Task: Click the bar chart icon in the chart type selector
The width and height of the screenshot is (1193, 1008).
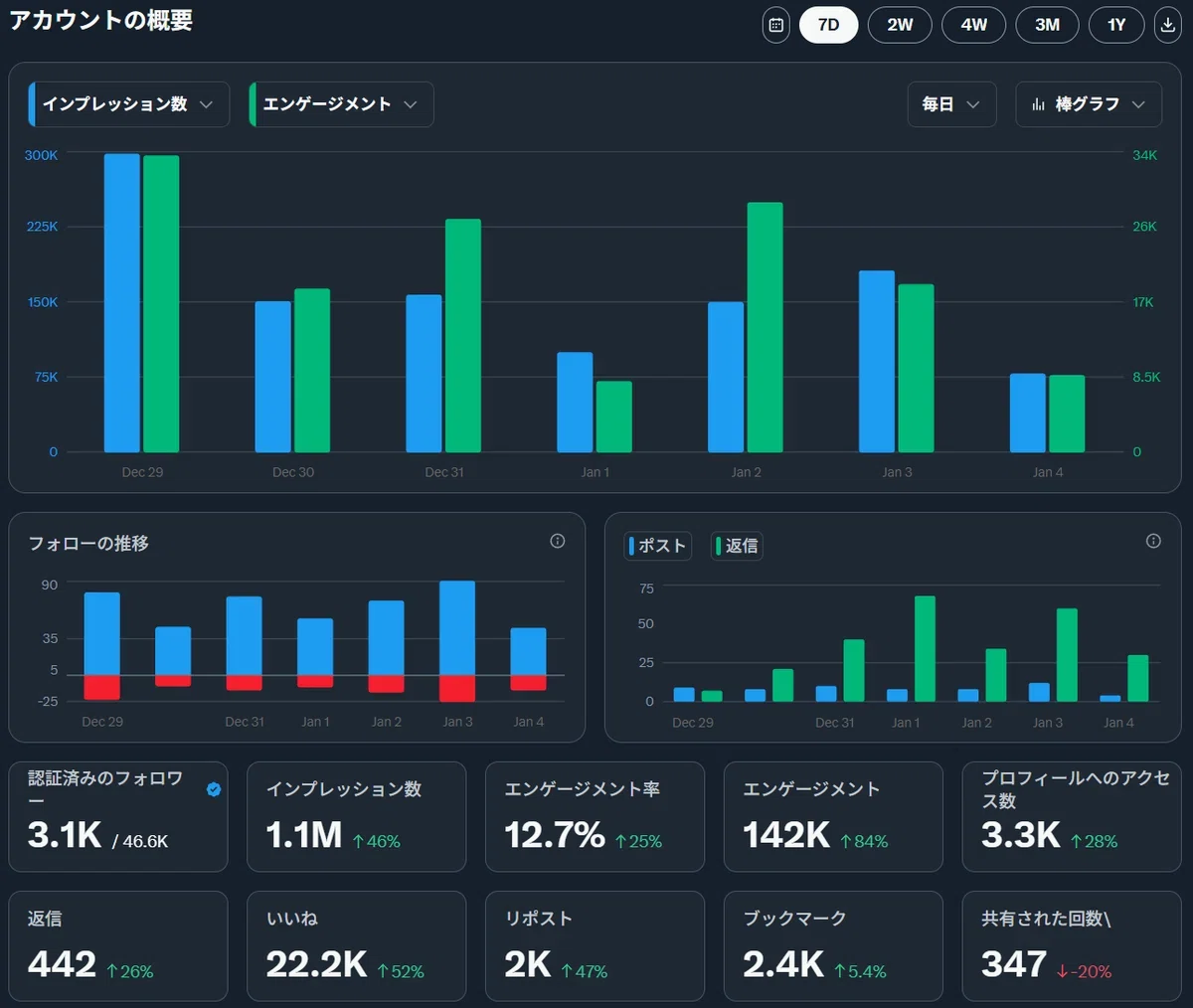Action: tap(1038, 104)
